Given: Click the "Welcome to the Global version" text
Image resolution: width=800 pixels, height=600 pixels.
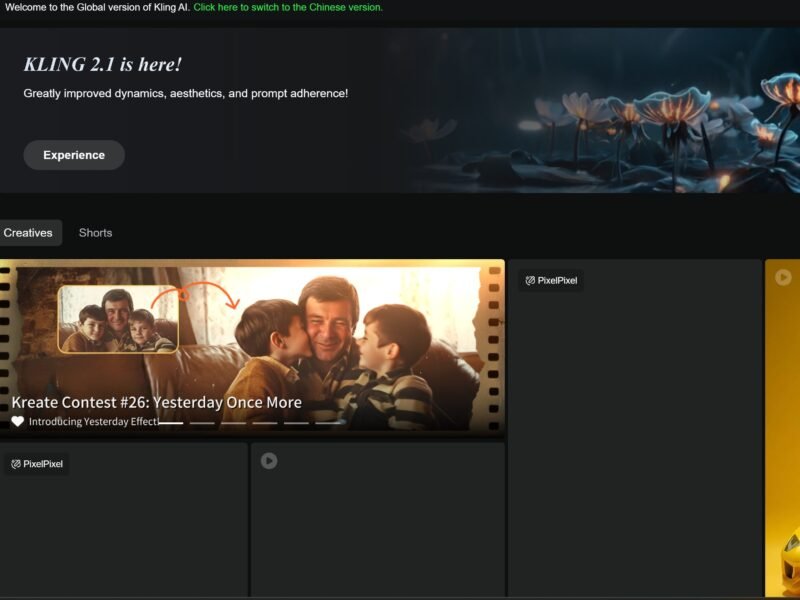Looking at the screenshot, I should pos(97,7).
